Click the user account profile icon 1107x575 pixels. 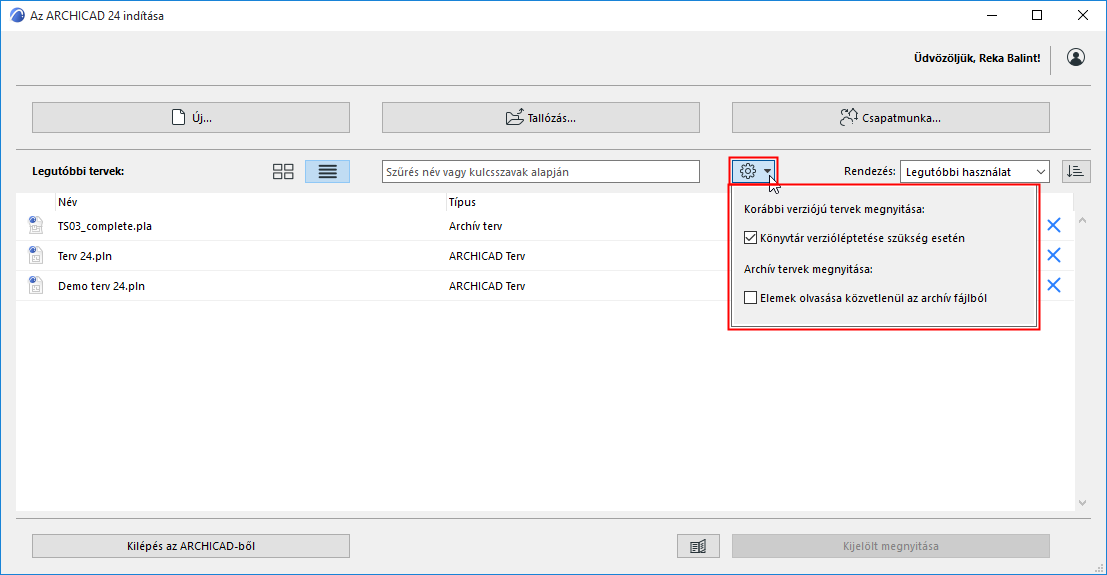(x=1075, y=57)
